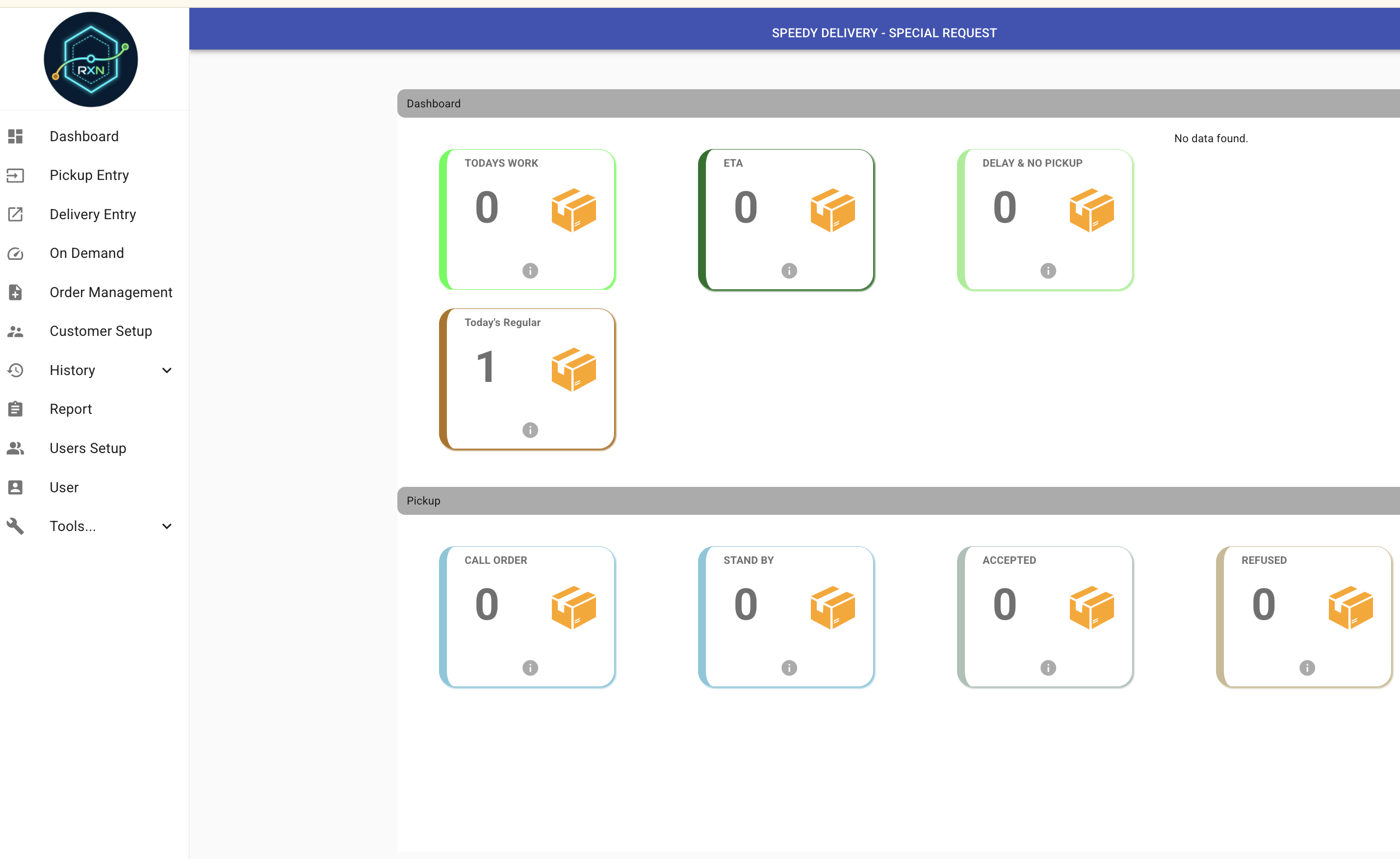
Task: Click the STAND BY card title
Action: pos(748,560)
